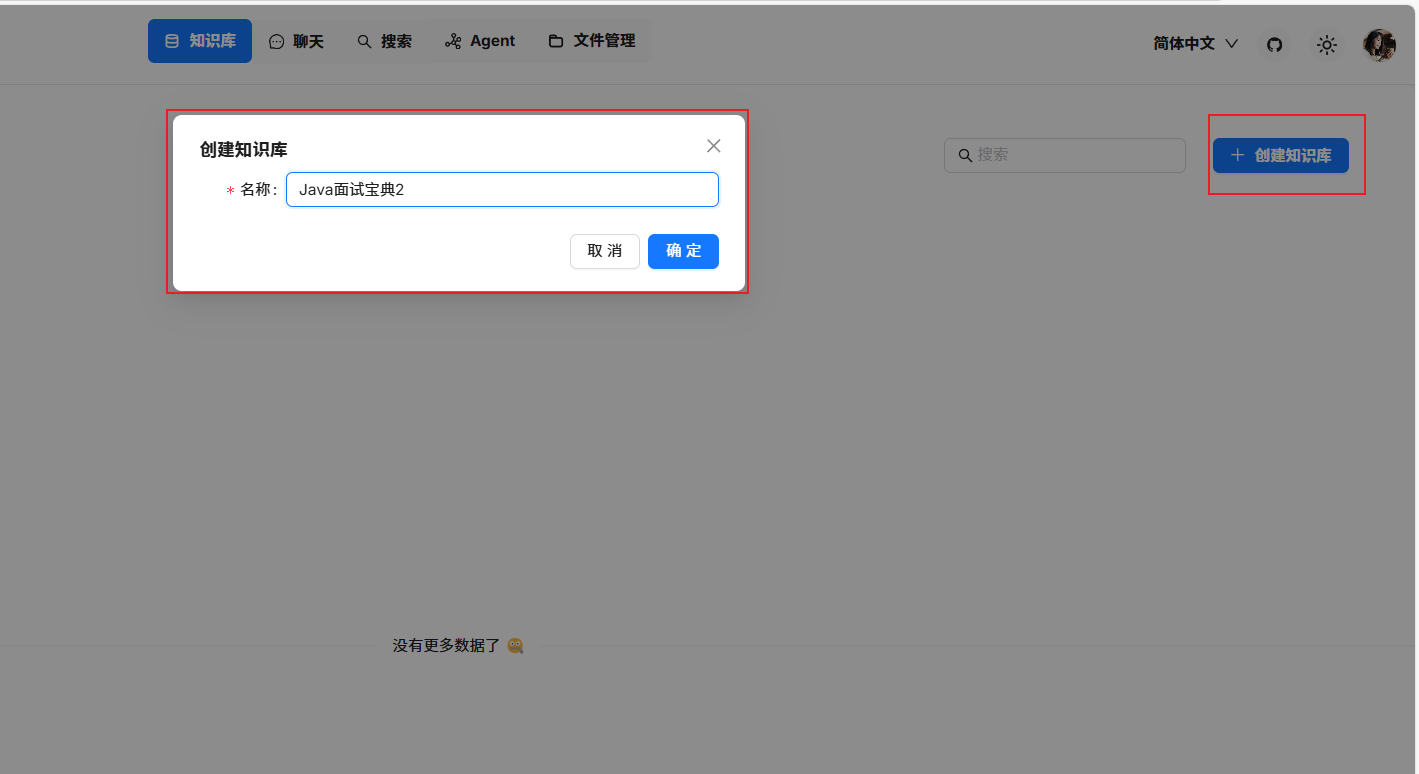Expand the 简体中文 language dropdown
1419x774 pixels.
coord(1196,44)
